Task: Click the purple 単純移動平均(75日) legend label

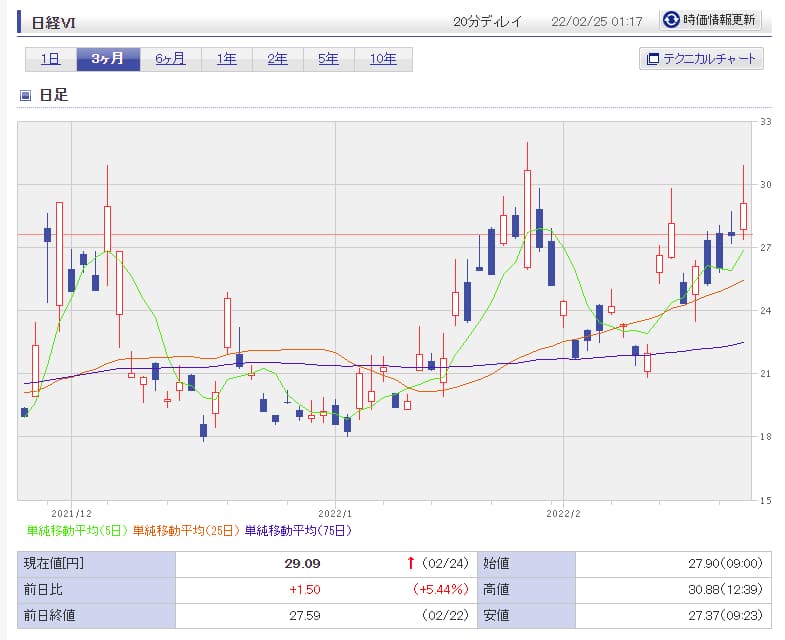Action: point(298,530)
